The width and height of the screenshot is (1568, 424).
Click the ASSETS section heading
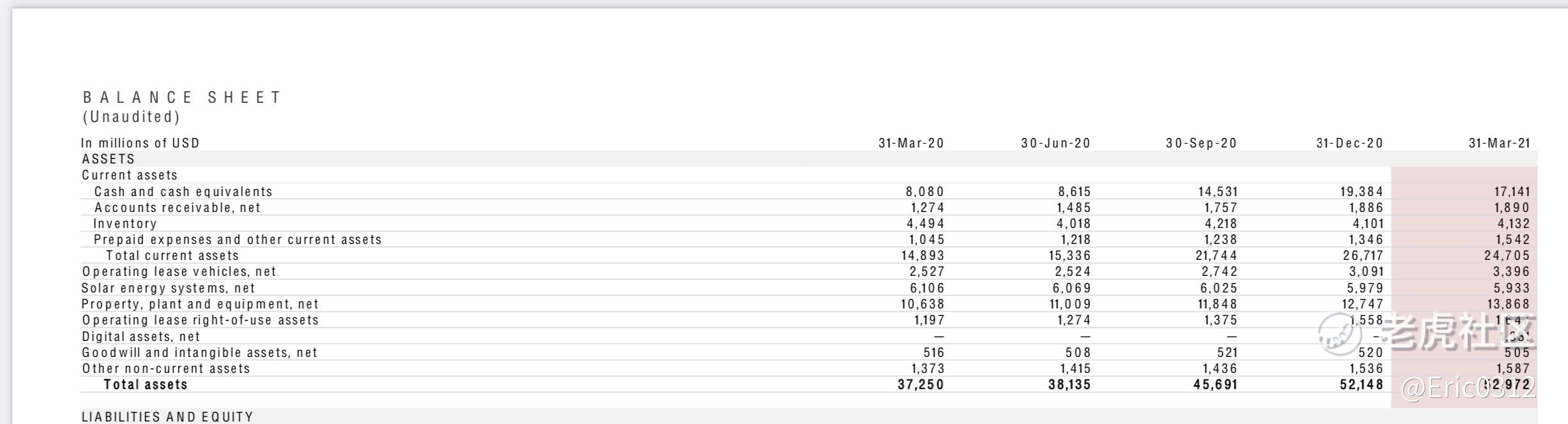click(109, 159)
